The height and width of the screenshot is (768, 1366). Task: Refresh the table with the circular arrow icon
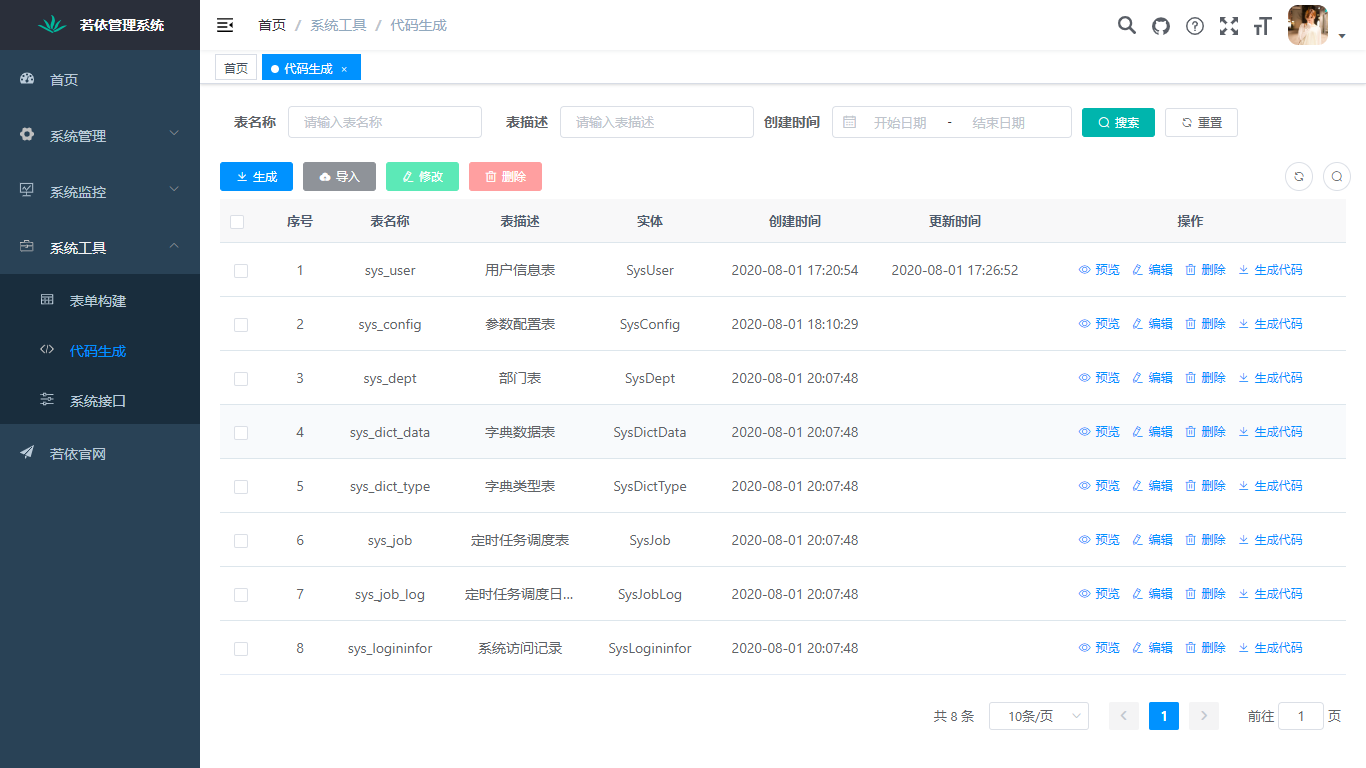pos(1298,176)
